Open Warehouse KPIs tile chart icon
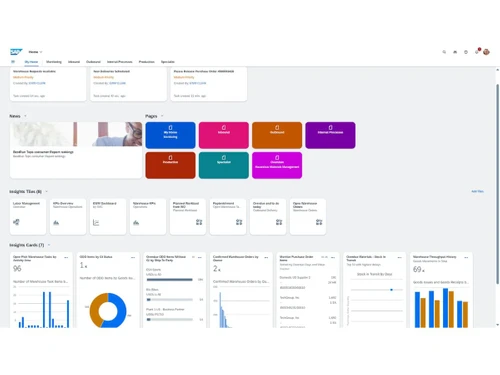This screenshot has height=375, width=500. click(136, 222)
